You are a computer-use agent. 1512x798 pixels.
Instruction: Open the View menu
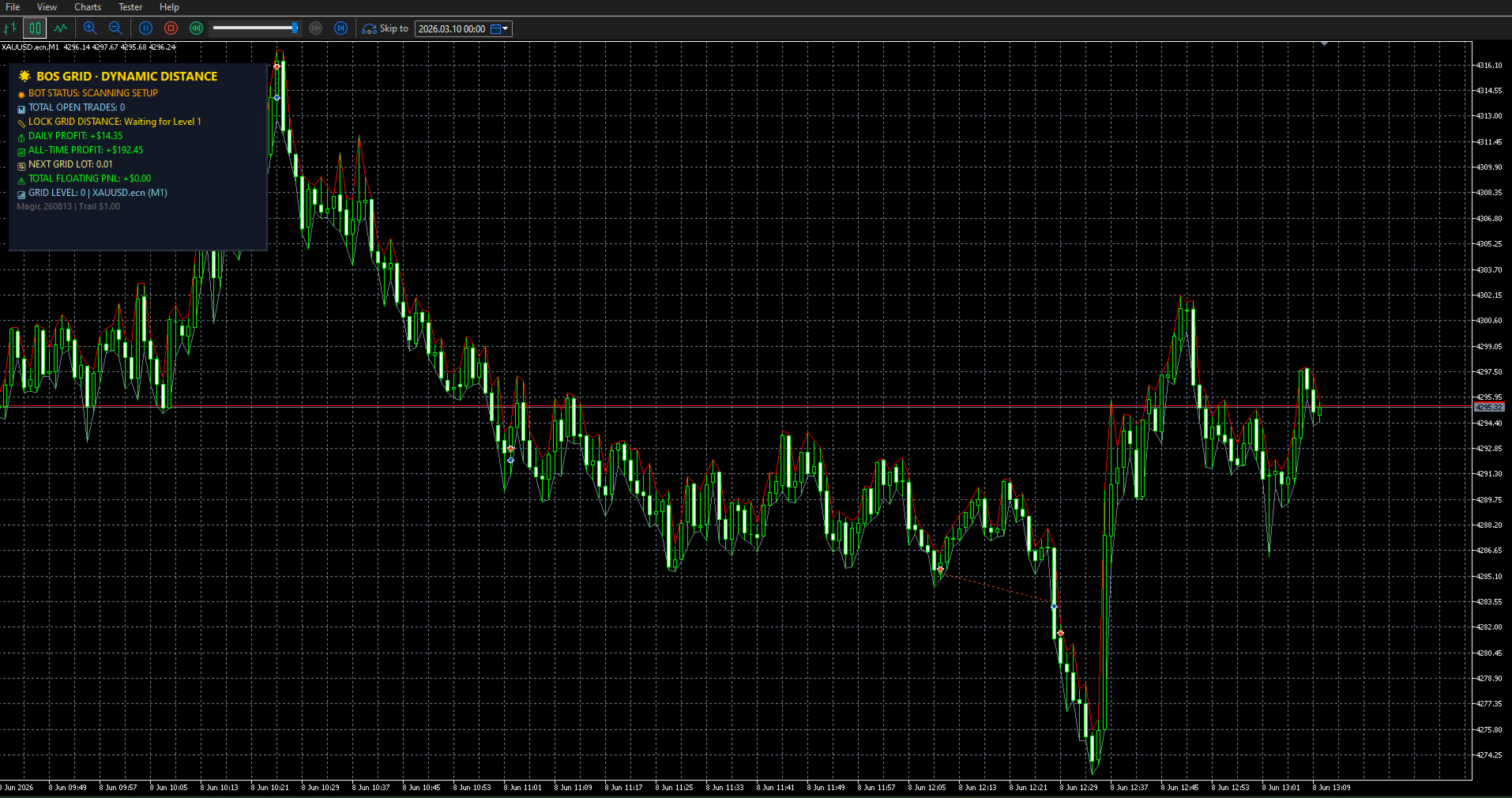(x=47, y=7)
